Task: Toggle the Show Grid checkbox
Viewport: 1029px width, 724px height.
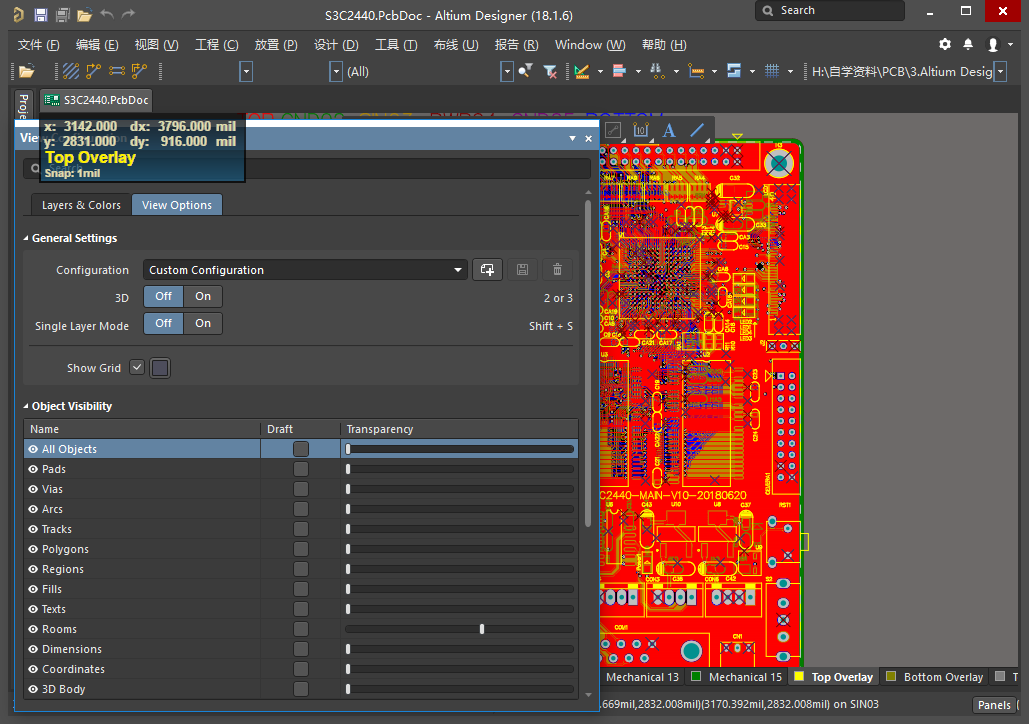Action: (136, 368)
